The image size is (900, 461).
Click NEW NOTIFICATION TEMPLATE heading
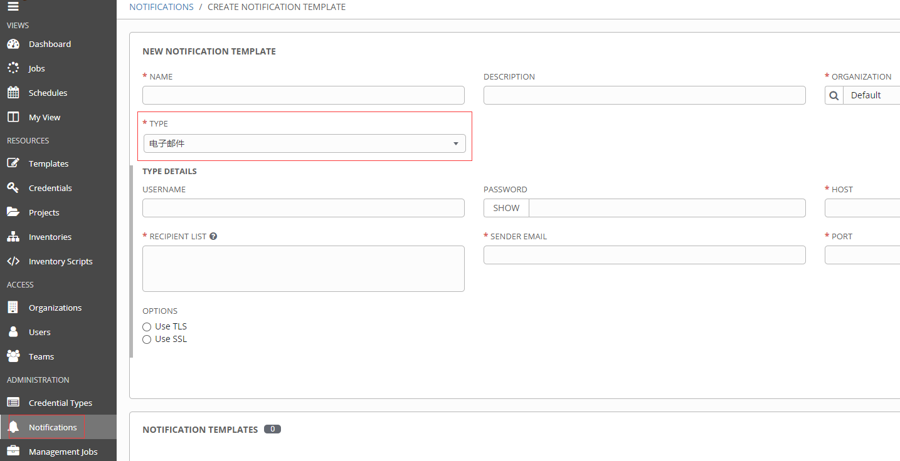(x=209, y=51)
